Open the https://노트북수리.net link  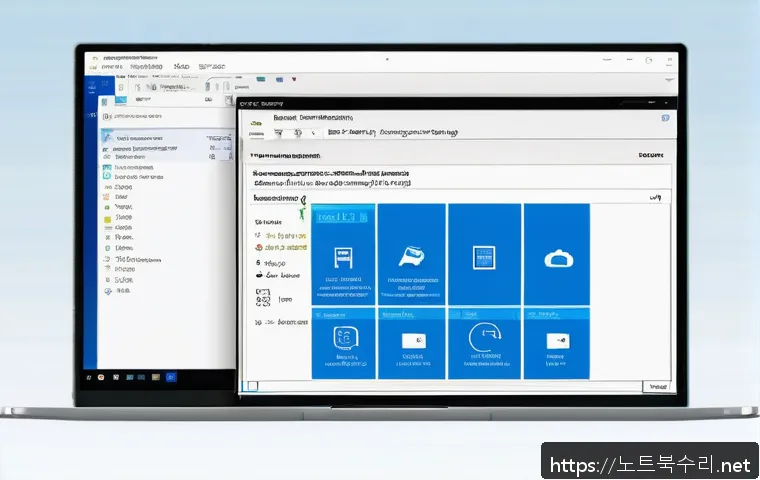coord(646,464)
